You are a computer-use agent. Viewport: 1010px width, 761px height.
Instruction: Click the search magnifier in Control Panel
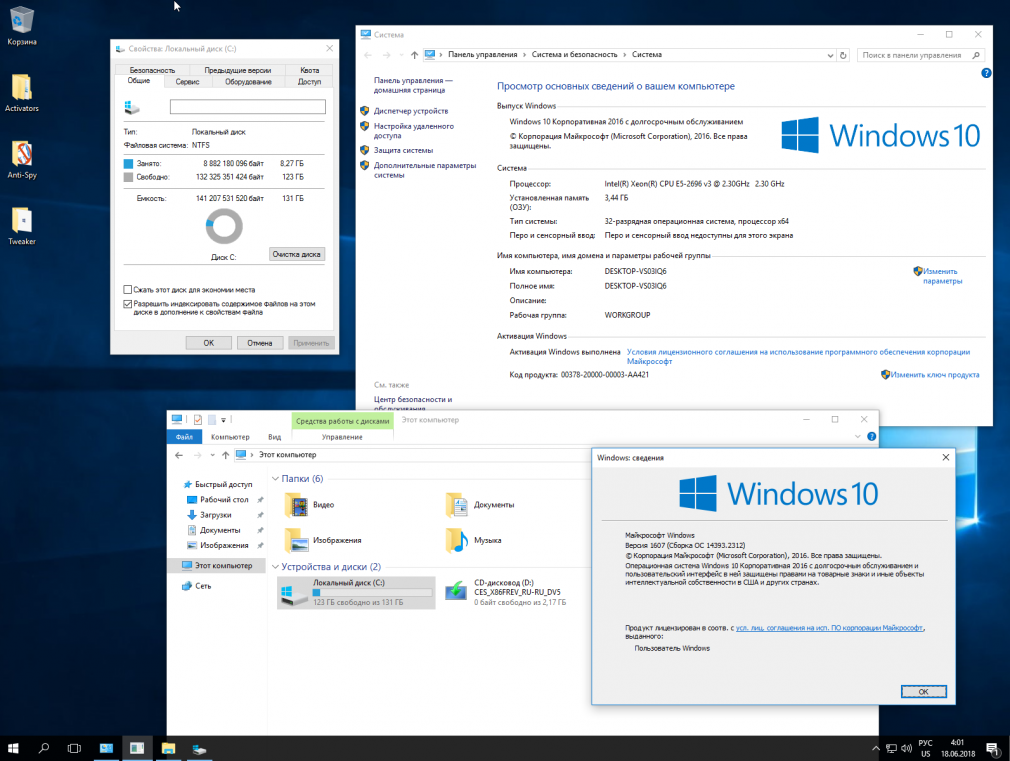click(976, 55)
